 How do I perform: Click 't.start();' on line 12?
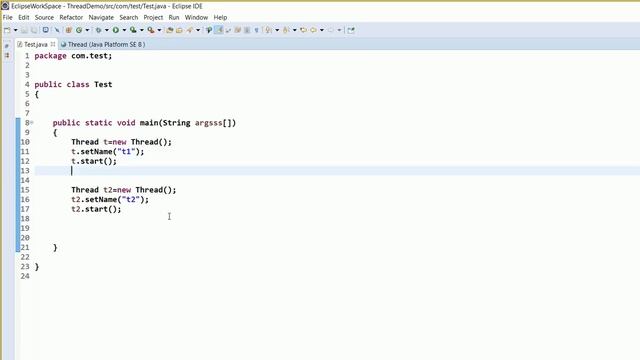(x=94, y=161)
